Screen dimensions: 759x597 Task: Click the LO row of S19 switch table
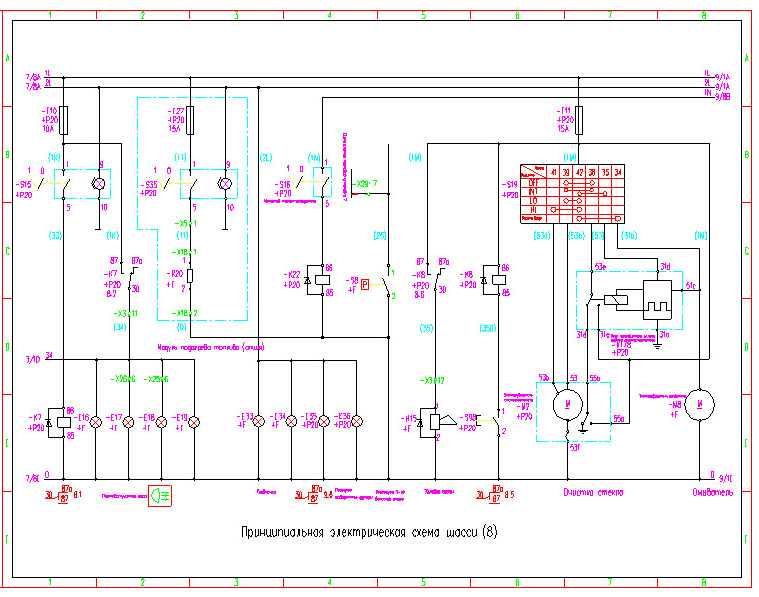click(x=572, y=201)
